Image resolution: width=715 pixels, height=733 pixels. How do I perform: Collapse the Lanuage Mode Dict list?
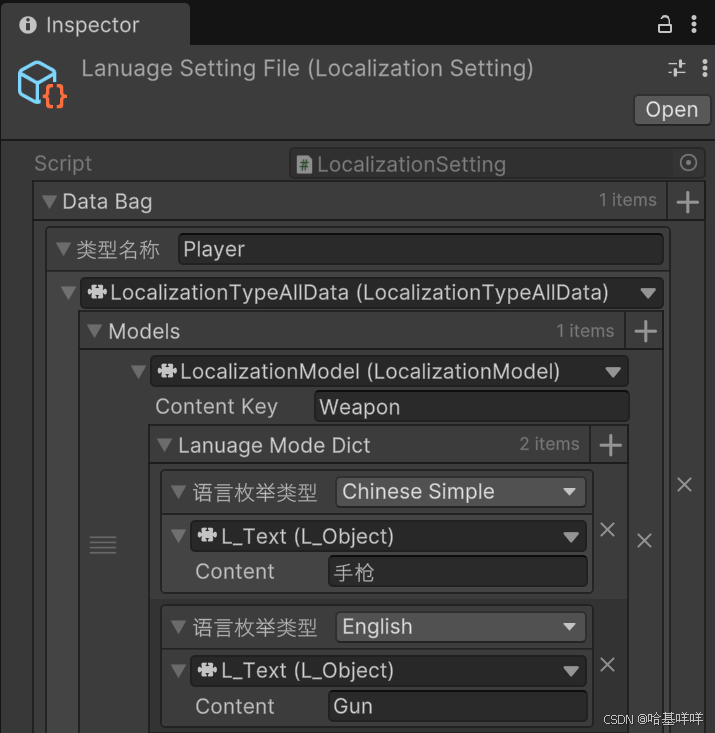[x=165, y=445]
